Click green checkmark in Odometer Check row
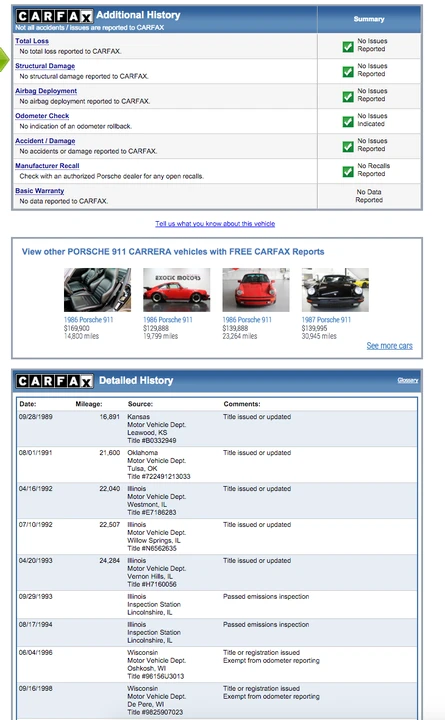 [x=348, y=121]
